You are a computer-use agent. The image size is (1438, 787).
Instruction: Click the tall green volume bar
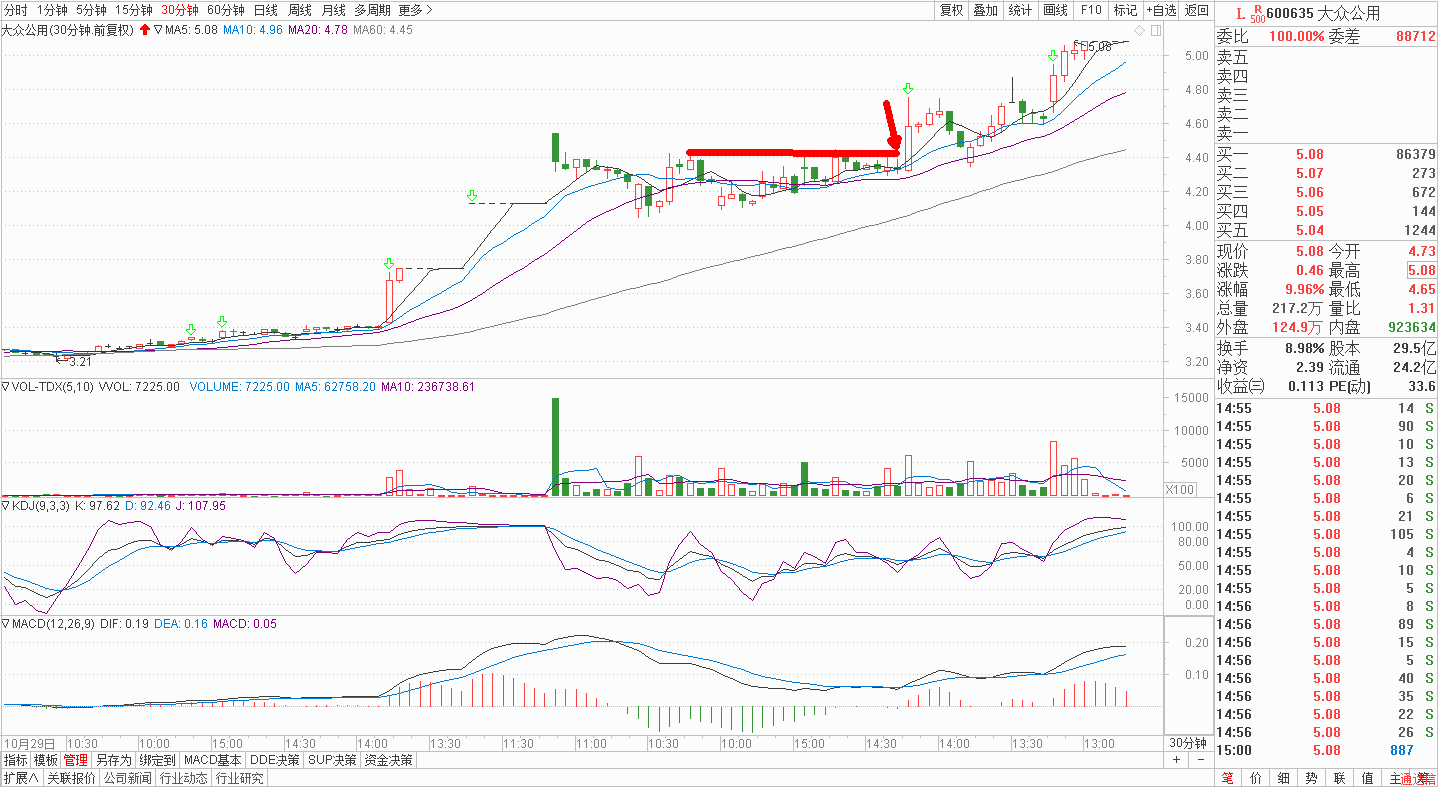tap(555, 446)
